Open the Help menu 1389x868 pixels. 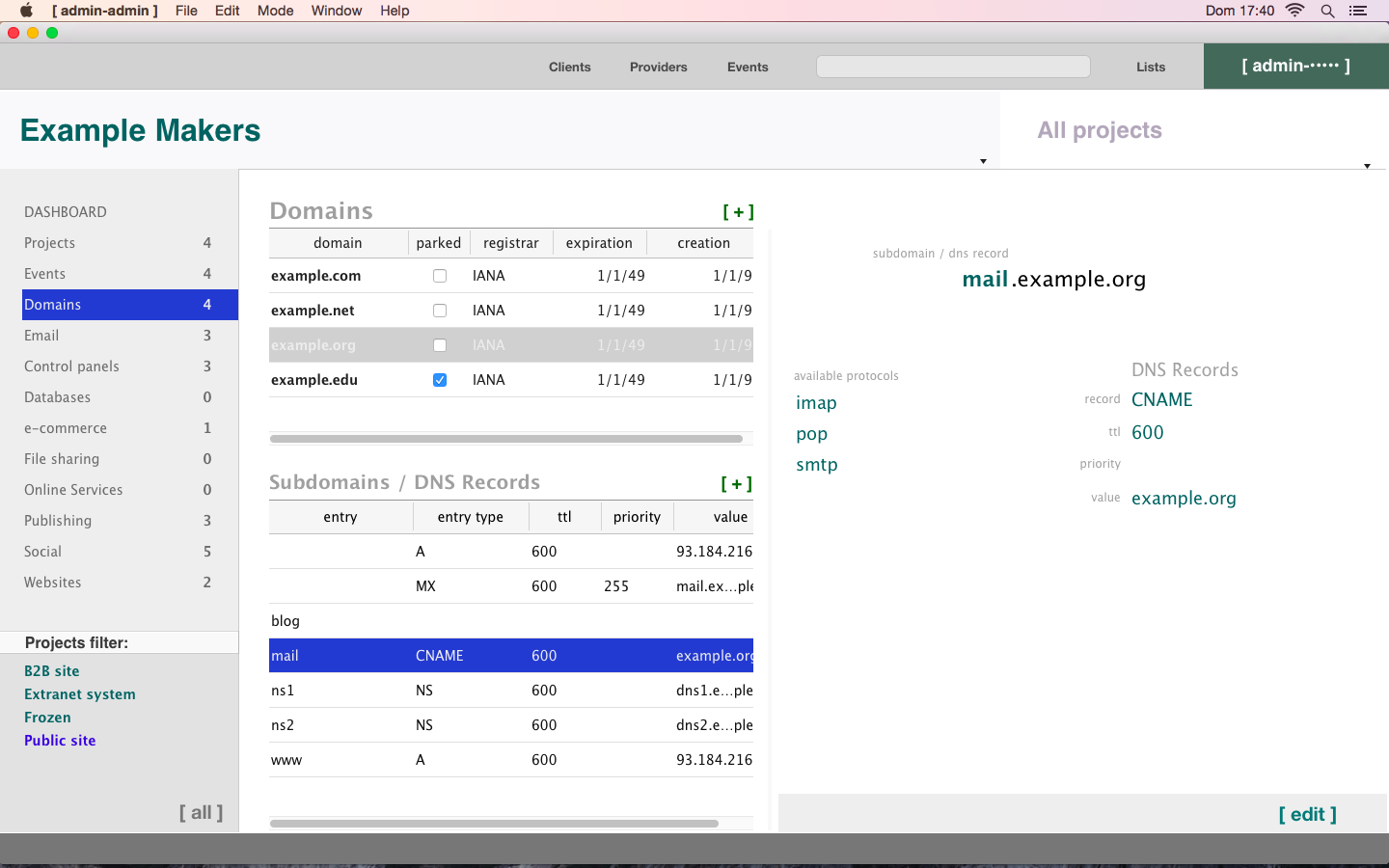pyautogui.click(x=395, y=11)
